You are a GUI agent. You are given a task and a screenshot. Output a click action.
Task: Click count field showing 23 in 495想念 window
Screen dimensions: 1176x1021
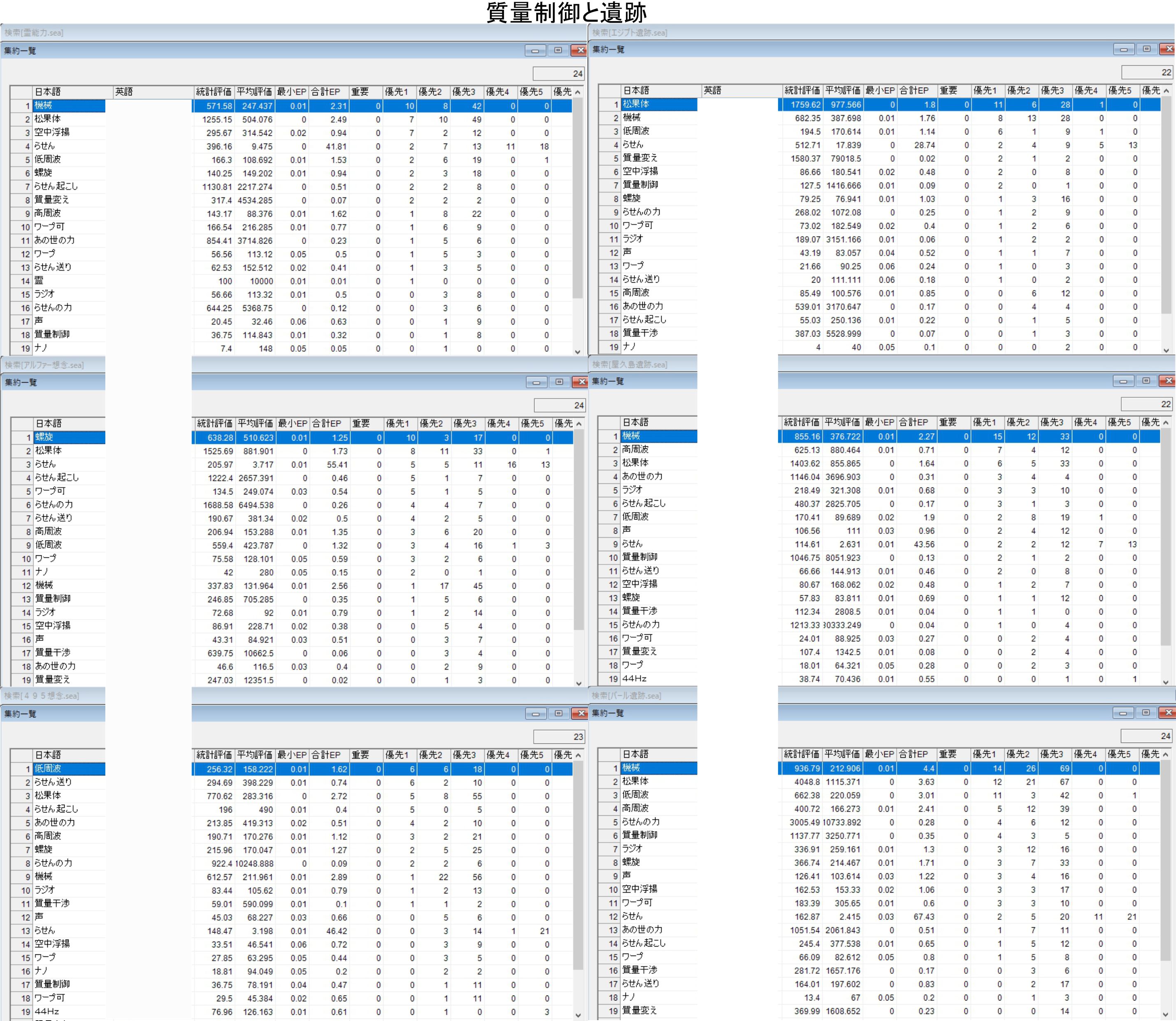coord(559,737)
